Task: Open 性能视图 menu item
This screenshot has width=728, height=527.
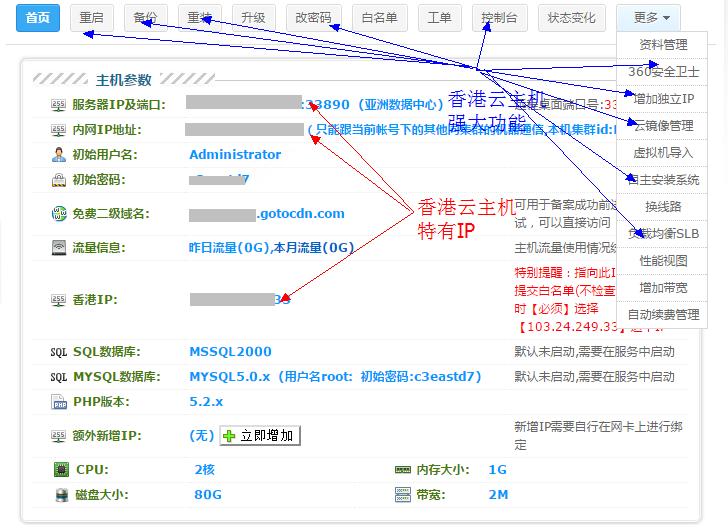Action: click(x=663, y=261)
